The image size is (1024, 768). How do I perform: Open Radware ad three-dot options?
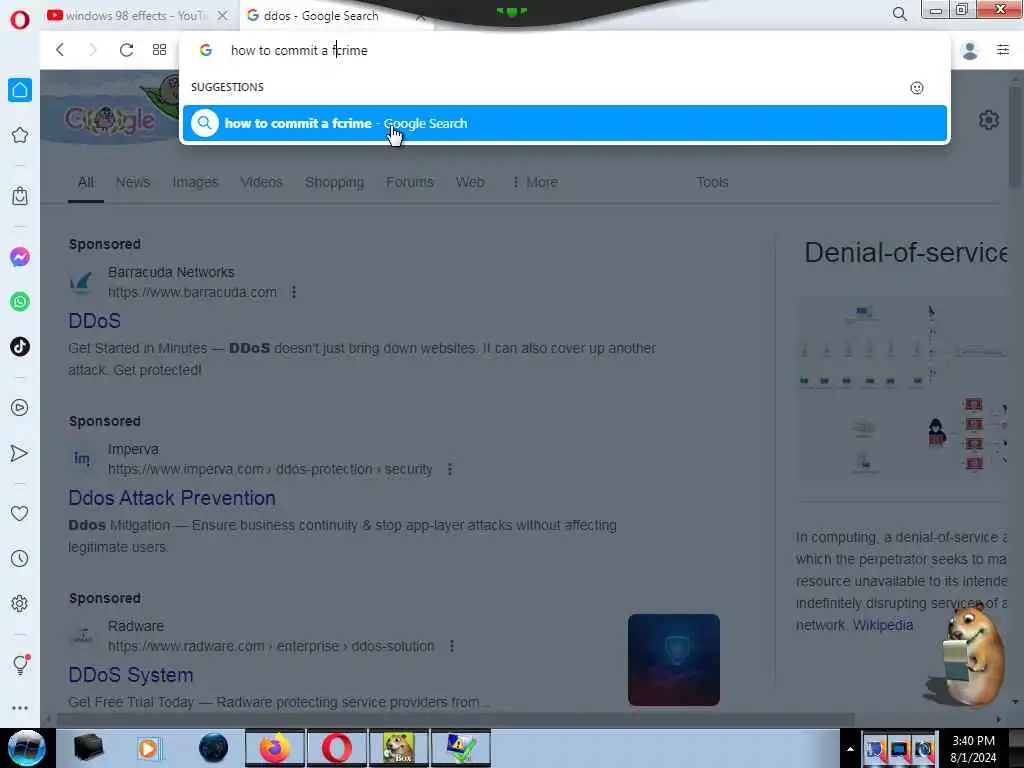452,646
